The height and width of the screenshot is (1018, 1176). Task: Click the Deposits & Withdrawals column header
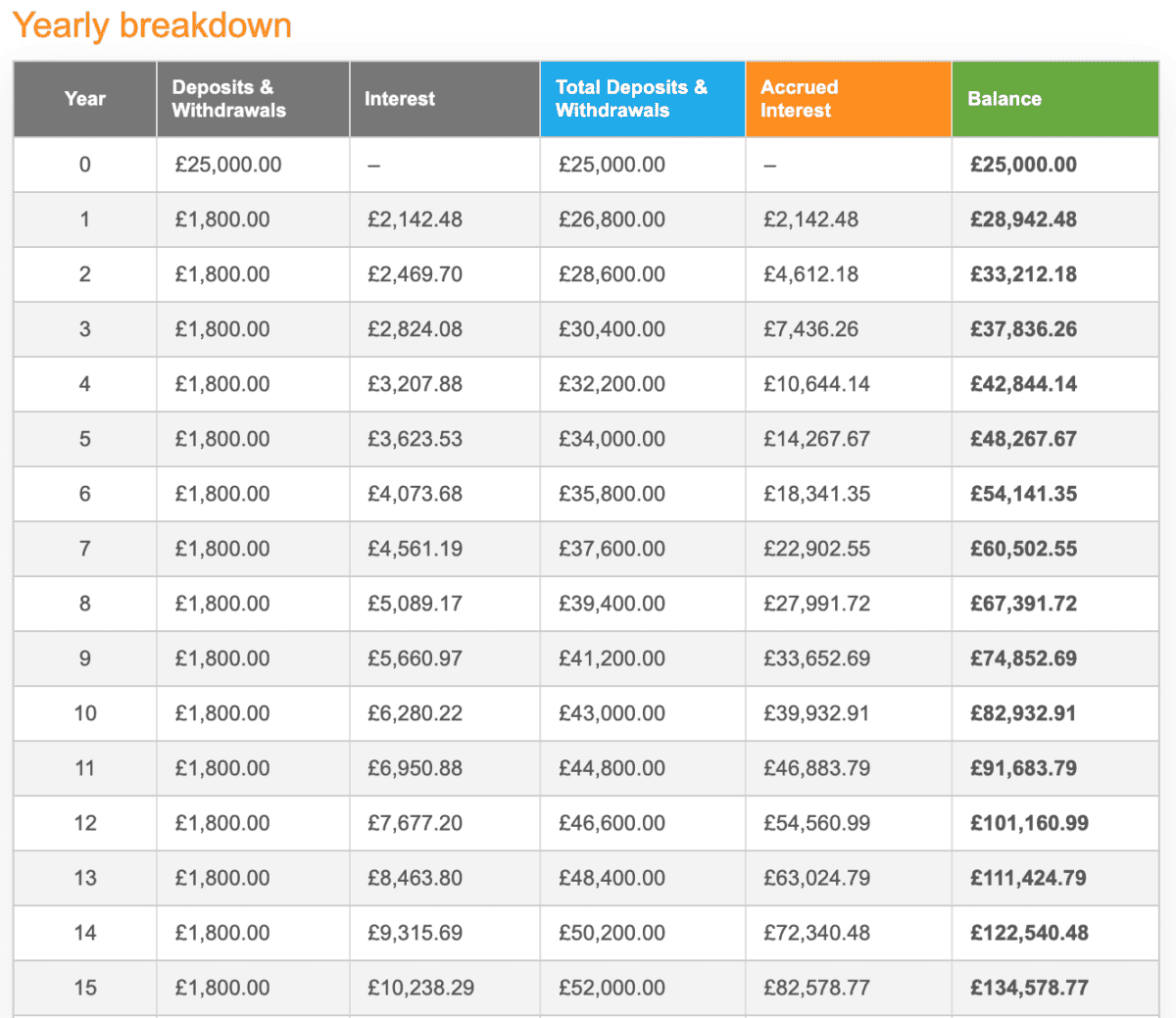click(229, 99)
